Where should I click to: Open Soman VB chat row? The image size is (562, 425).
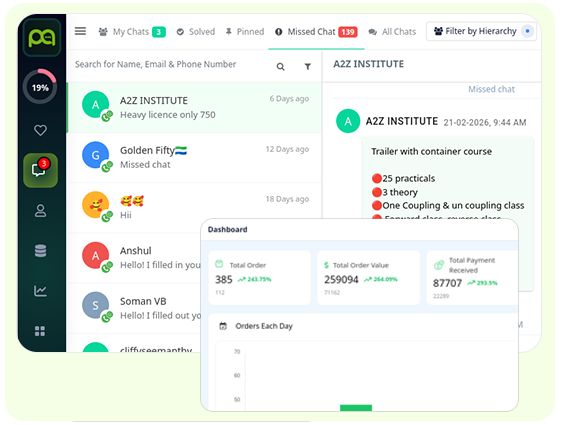click(x=134, y=308)
